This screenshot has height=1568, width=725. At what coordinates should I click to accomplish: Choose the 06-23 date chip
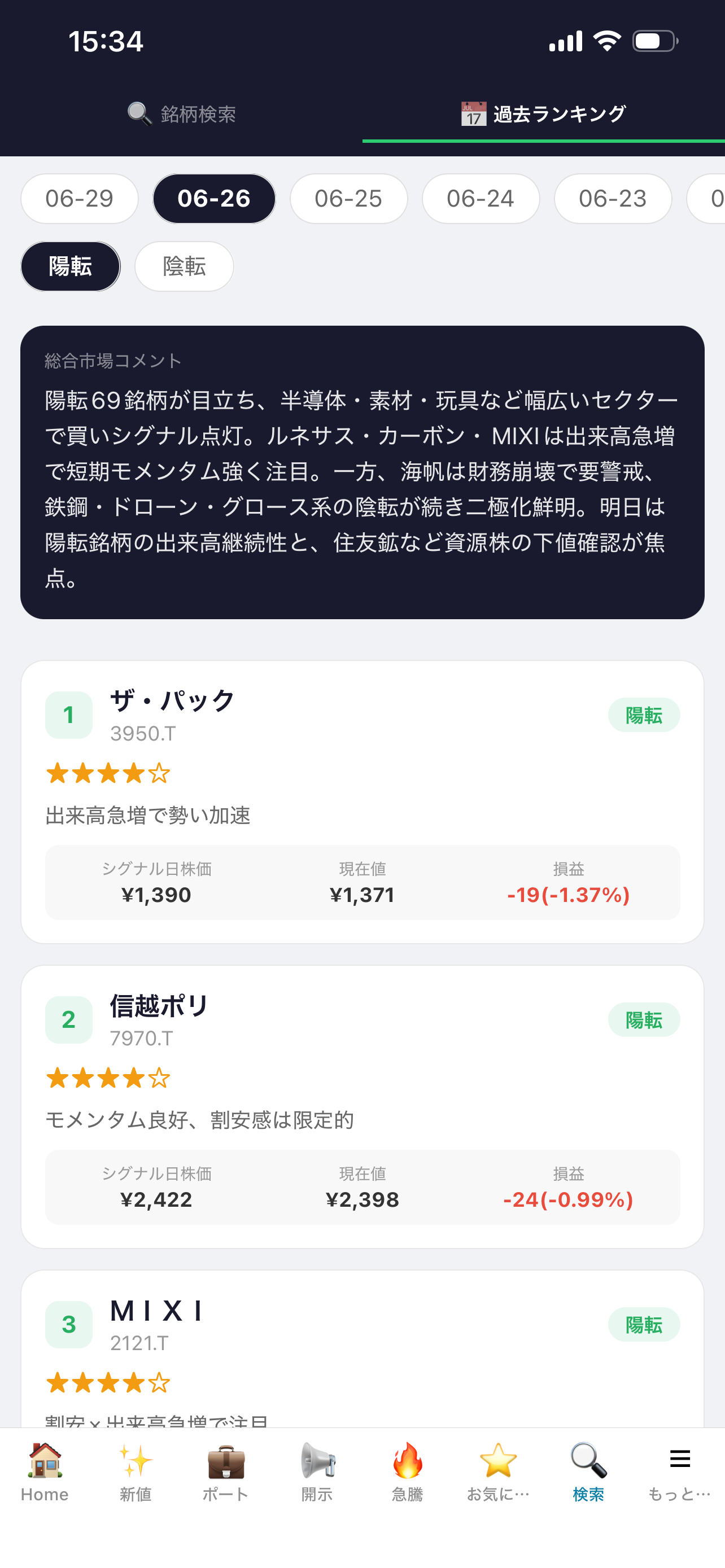click(x=613, y=199)
